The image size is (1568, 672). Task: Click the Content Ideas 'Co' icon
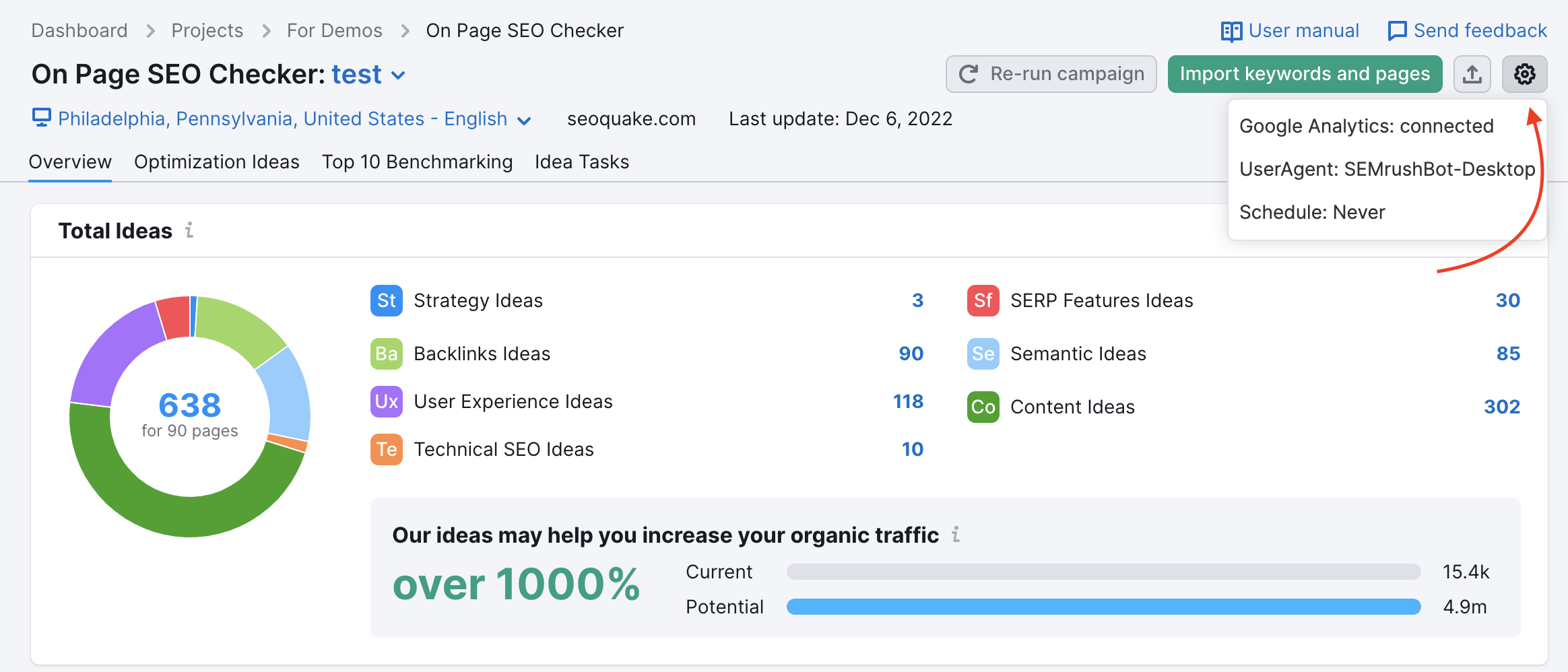(x=983, y=407)
